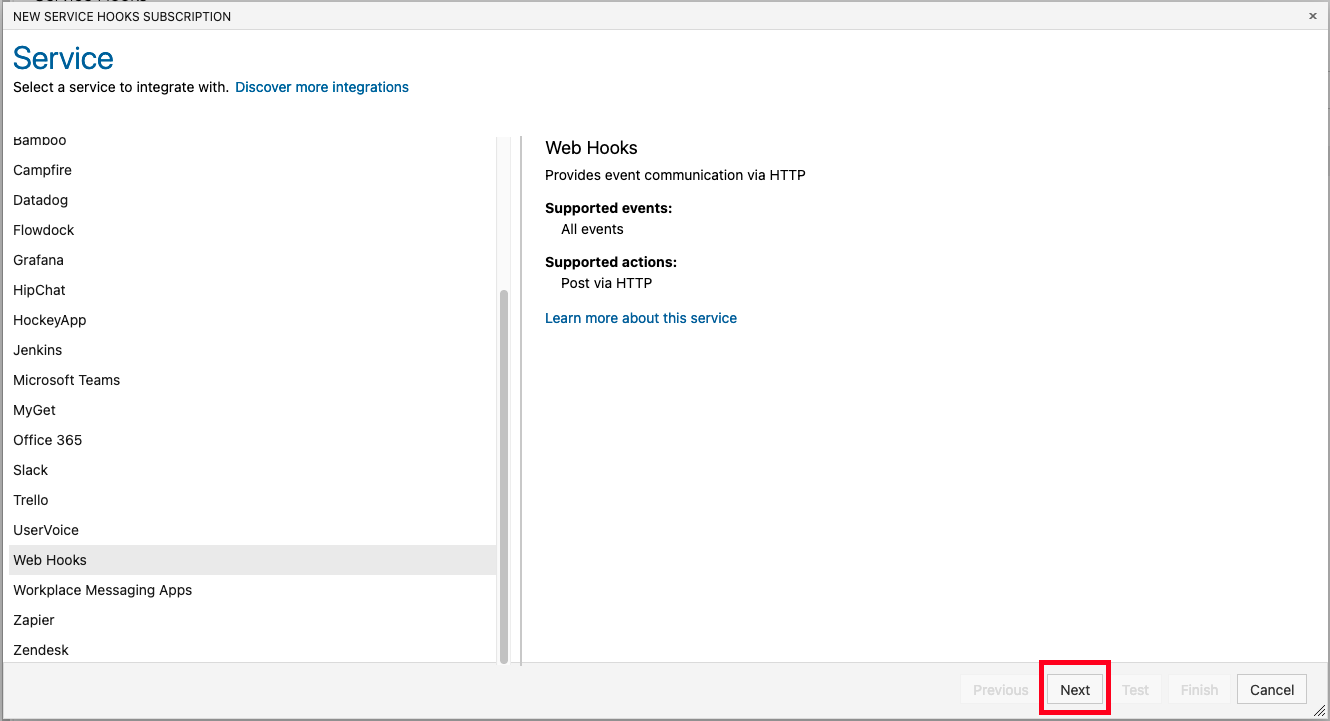Select Jenkins from the list

(x=253, y=350)
